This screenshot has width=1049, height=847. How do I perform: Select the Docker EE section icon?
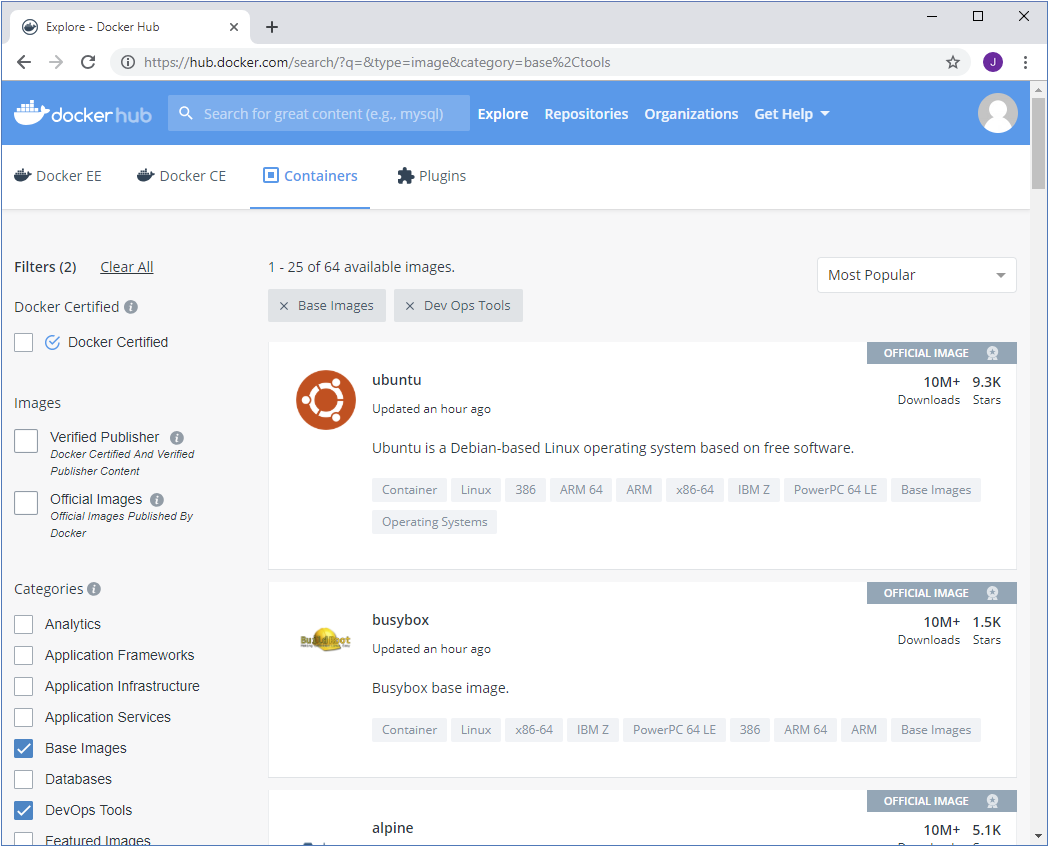coord(22,175)
